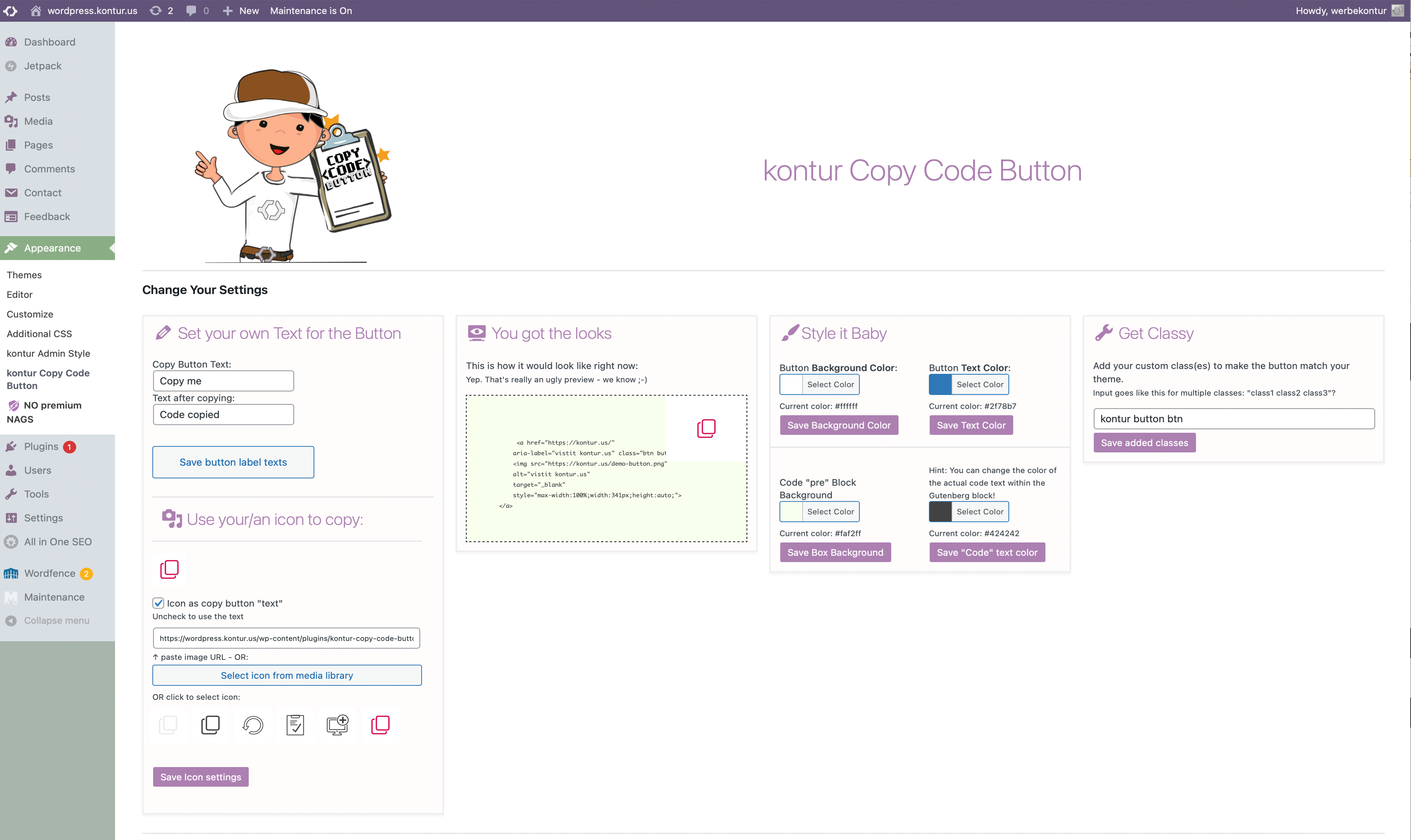Click the Tools wrench icon

(11, 494)
